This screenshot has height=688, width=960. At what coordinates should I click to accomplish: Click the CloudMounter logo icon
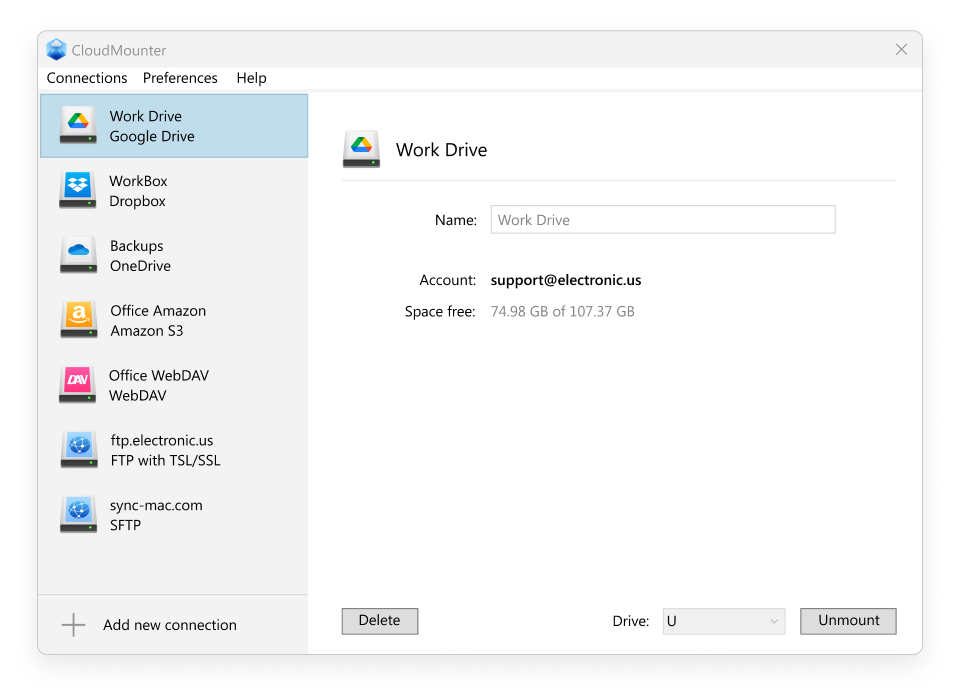point(57,49)
